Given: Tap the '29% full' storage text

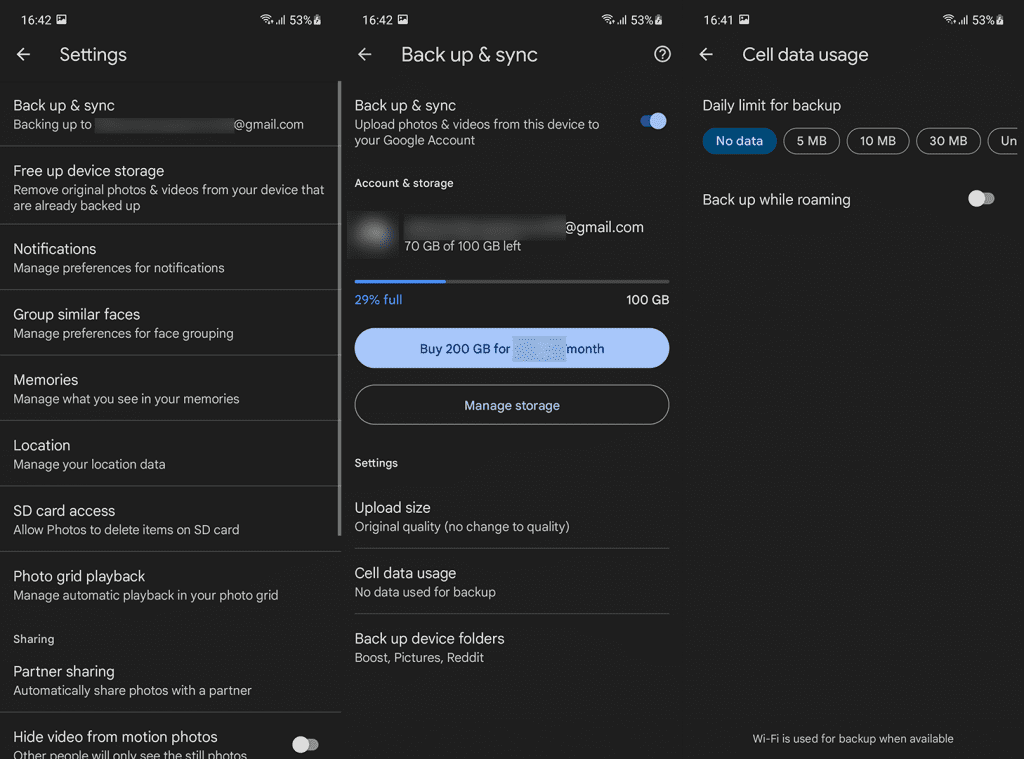Looking at the screenshot, I should click(x=378, y=300).
